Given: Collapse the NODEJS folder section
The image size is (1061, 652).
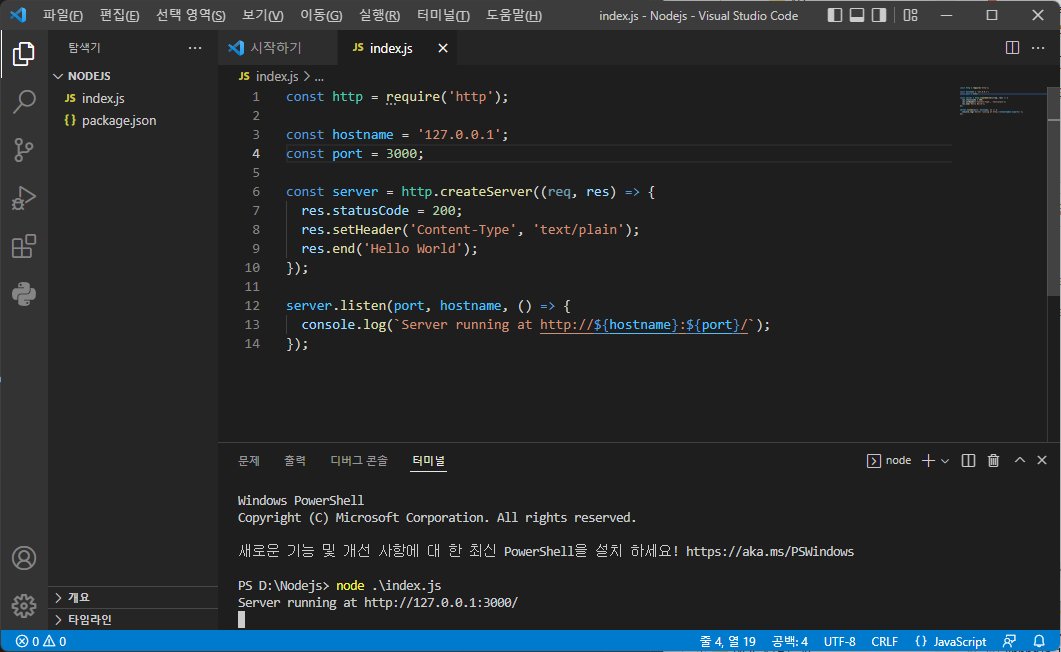Looking at the screenshot, I should point(133,76).
